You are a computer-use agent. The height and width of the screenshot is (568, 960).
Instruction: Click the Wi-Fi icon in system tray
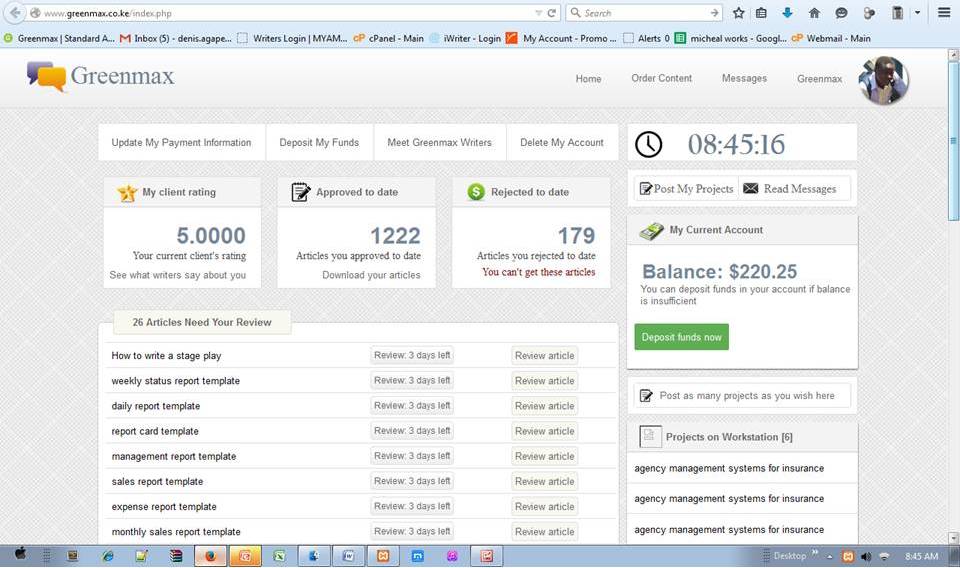click(x=884, y=556)
